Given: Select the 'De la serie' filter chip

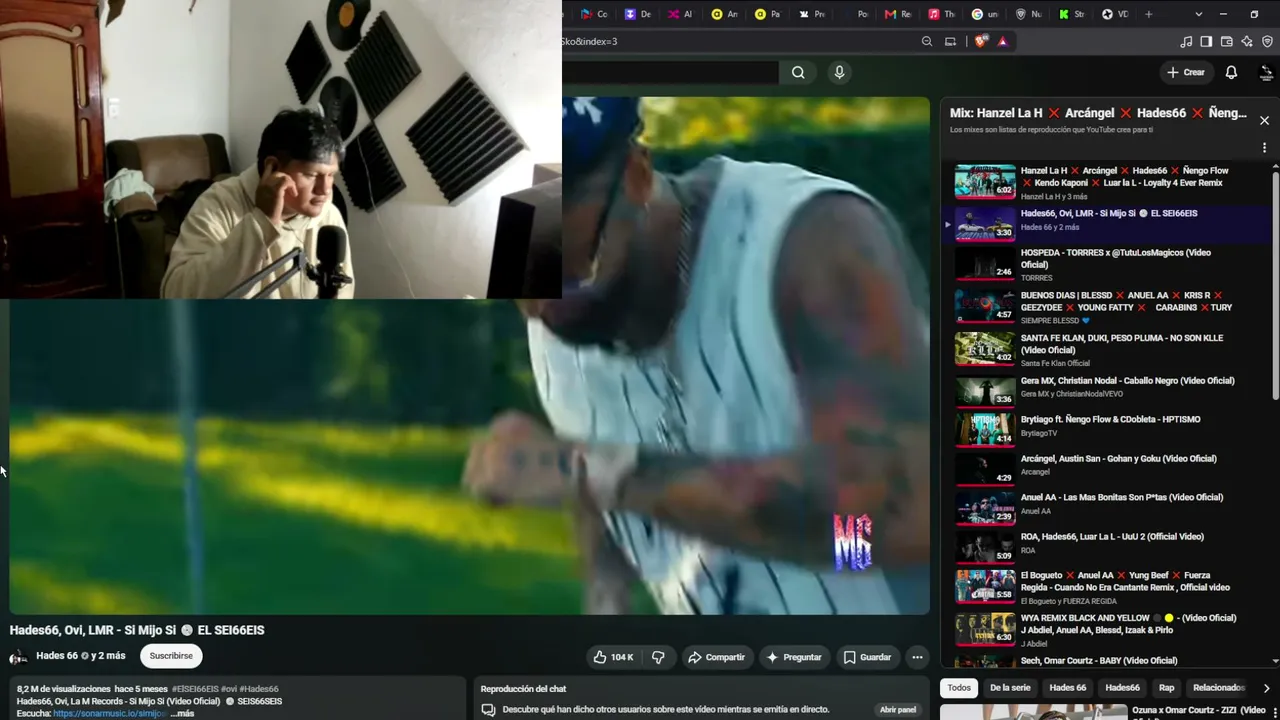Looking at the screenshot, I should click(1010, 688).
